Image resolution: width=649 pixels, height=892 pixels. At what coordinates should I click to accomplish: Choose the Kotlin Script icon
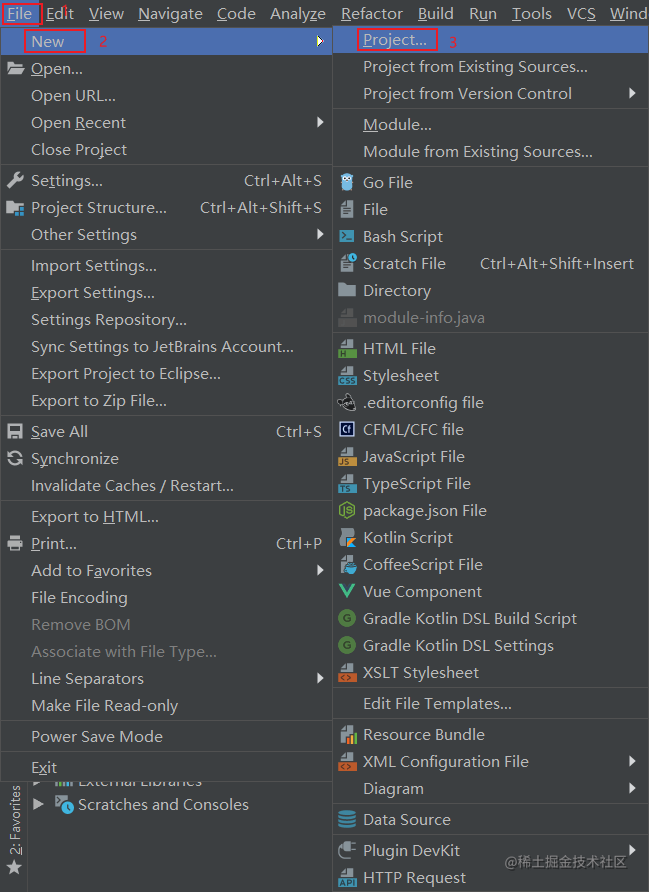[347, 538]
